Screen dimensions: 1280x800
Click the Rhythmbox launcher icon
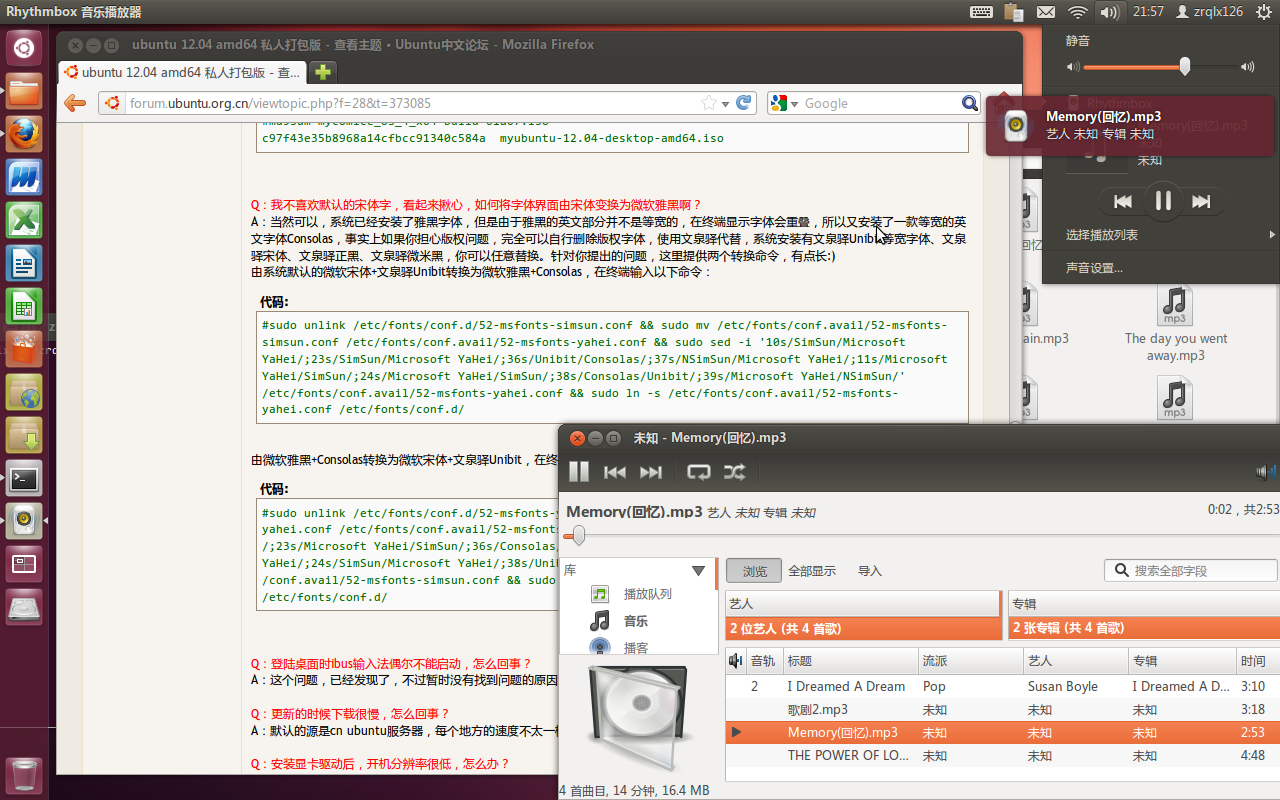24,521
